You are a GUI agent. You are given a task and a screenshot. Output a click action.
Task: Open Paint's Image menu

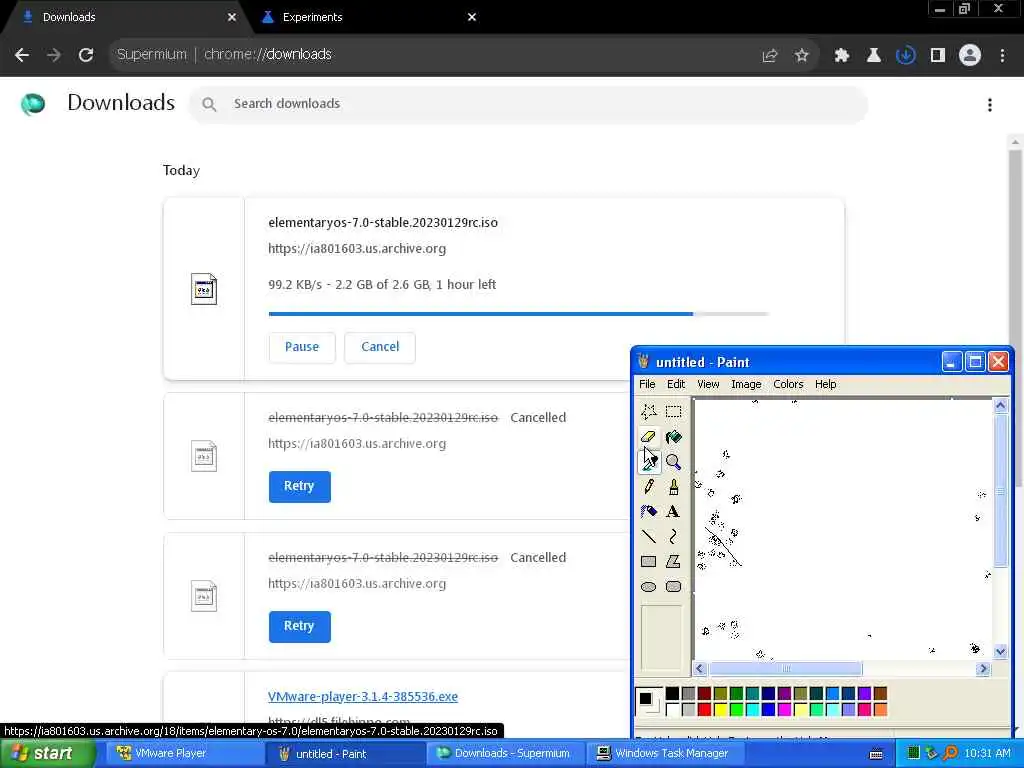click(746, 384)
